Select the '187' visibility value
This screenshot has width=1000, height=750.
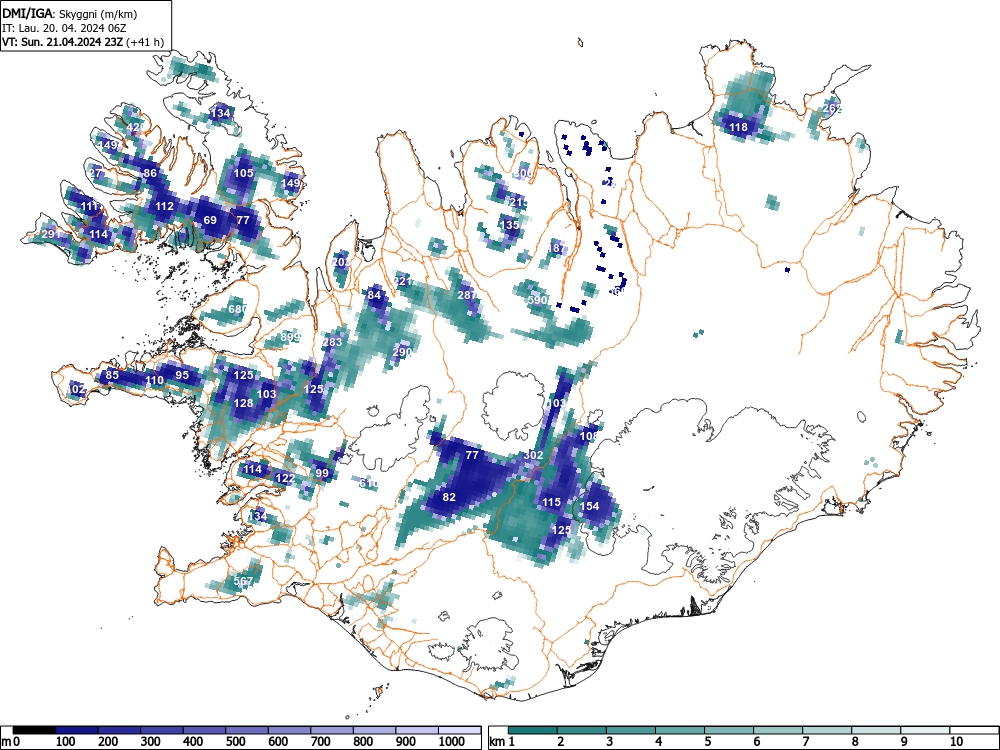[557, 248]
